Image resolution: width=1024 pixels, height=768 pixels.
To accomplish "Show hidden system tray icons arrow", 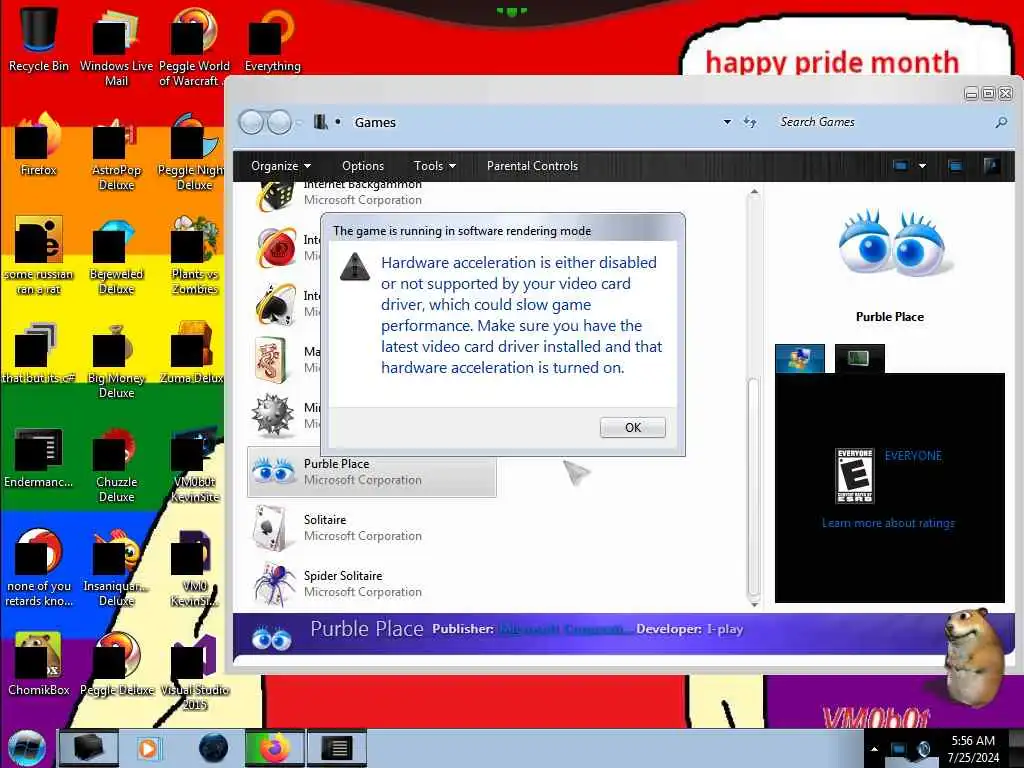I will 874,749.
